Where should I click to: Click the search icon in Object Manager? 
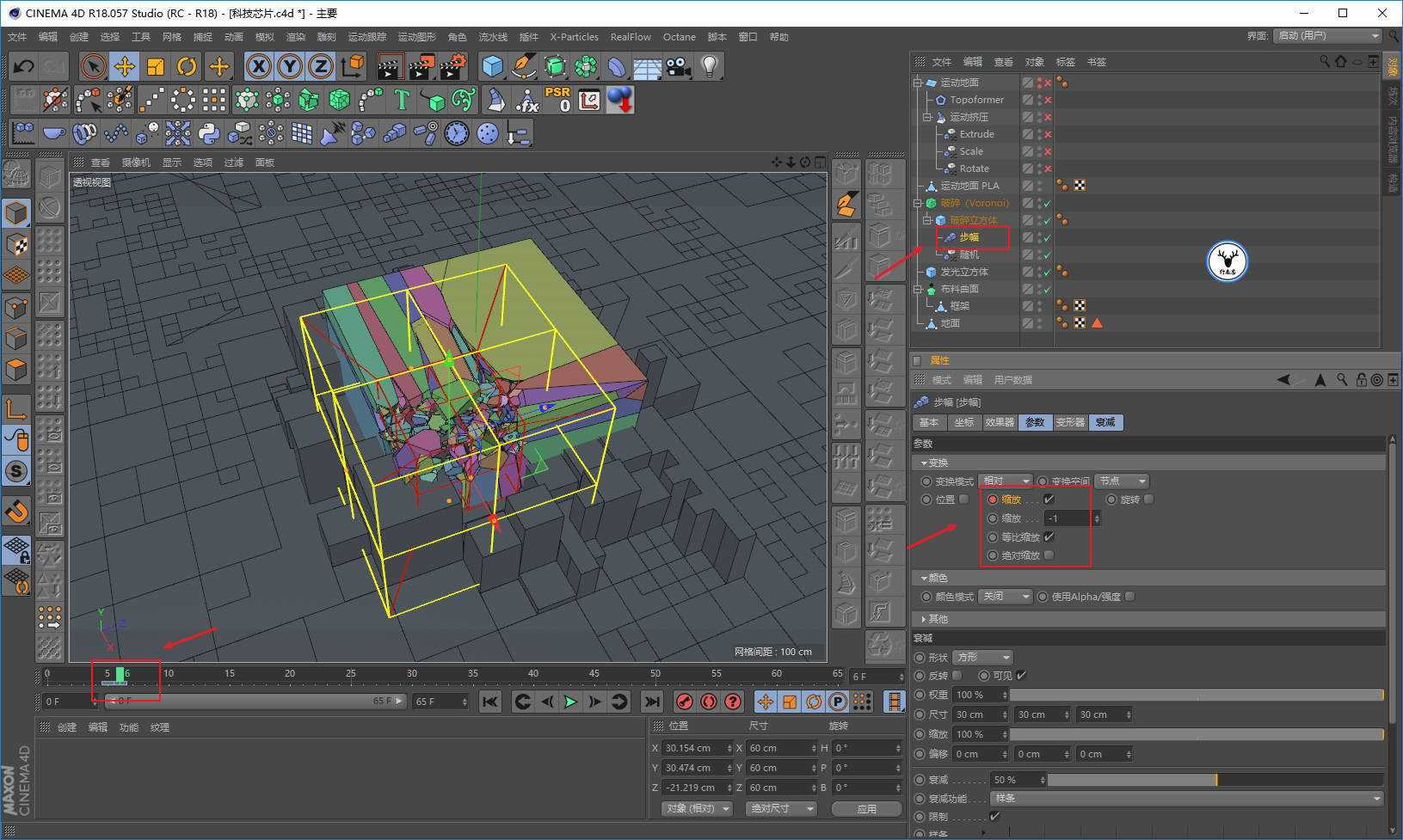click(1325, 61)
